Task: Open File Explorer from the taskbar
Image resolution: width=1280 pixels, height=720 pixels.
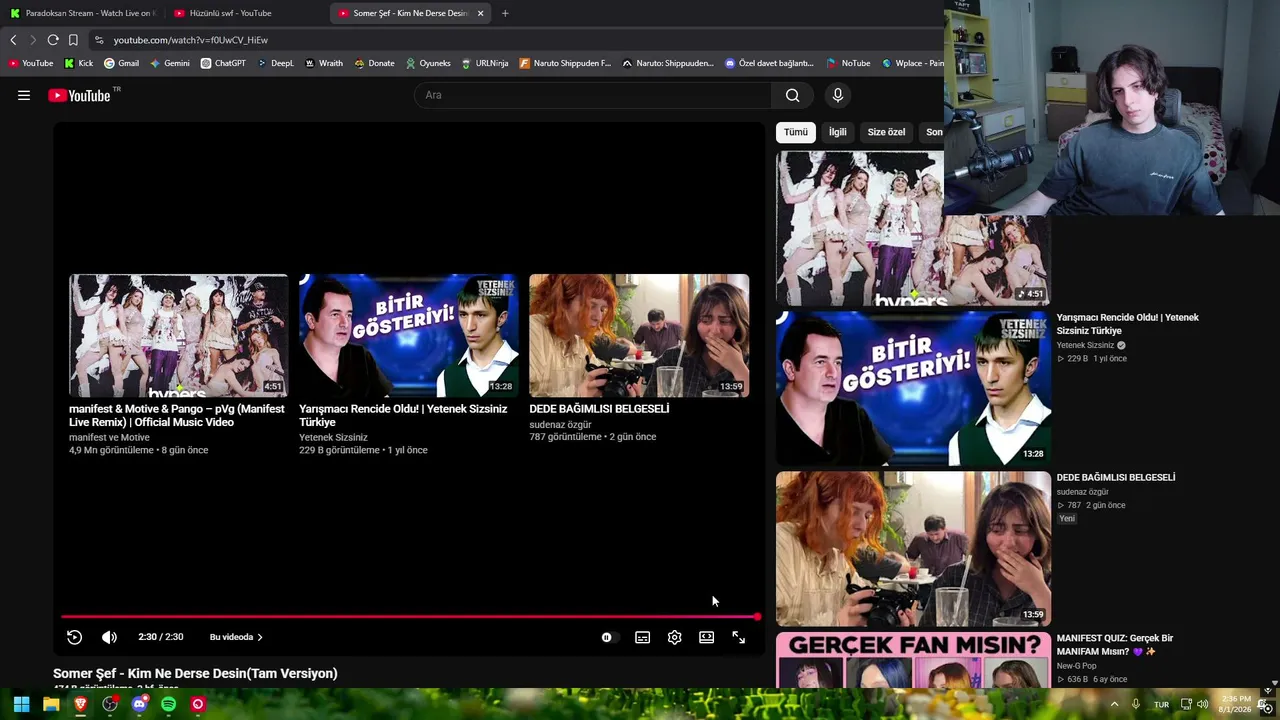Action: [x=51, y=704]
